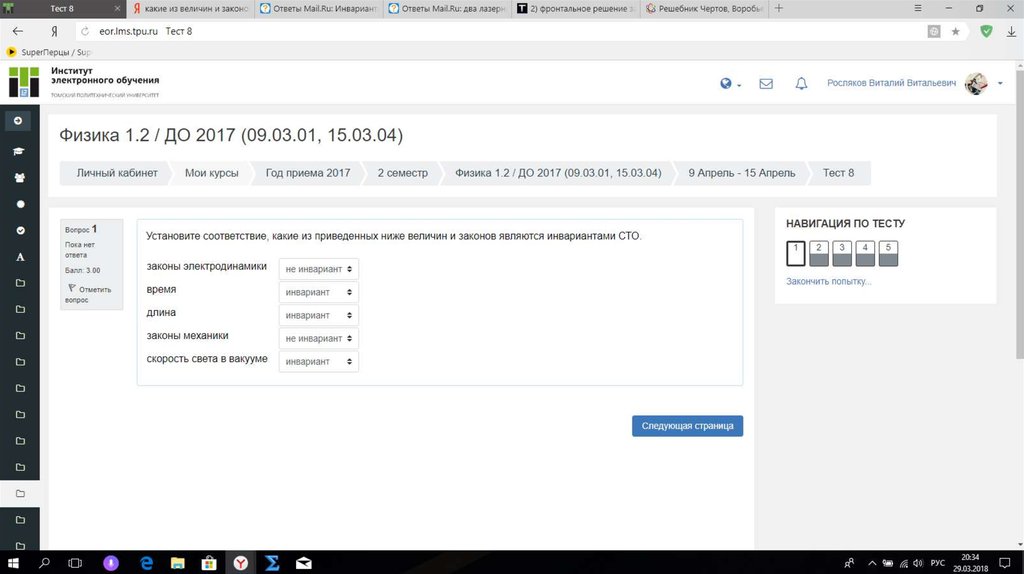Open dropdown for законы электродинамики
The width and height of the screenshot is (1024, 574).
point(319,269)
